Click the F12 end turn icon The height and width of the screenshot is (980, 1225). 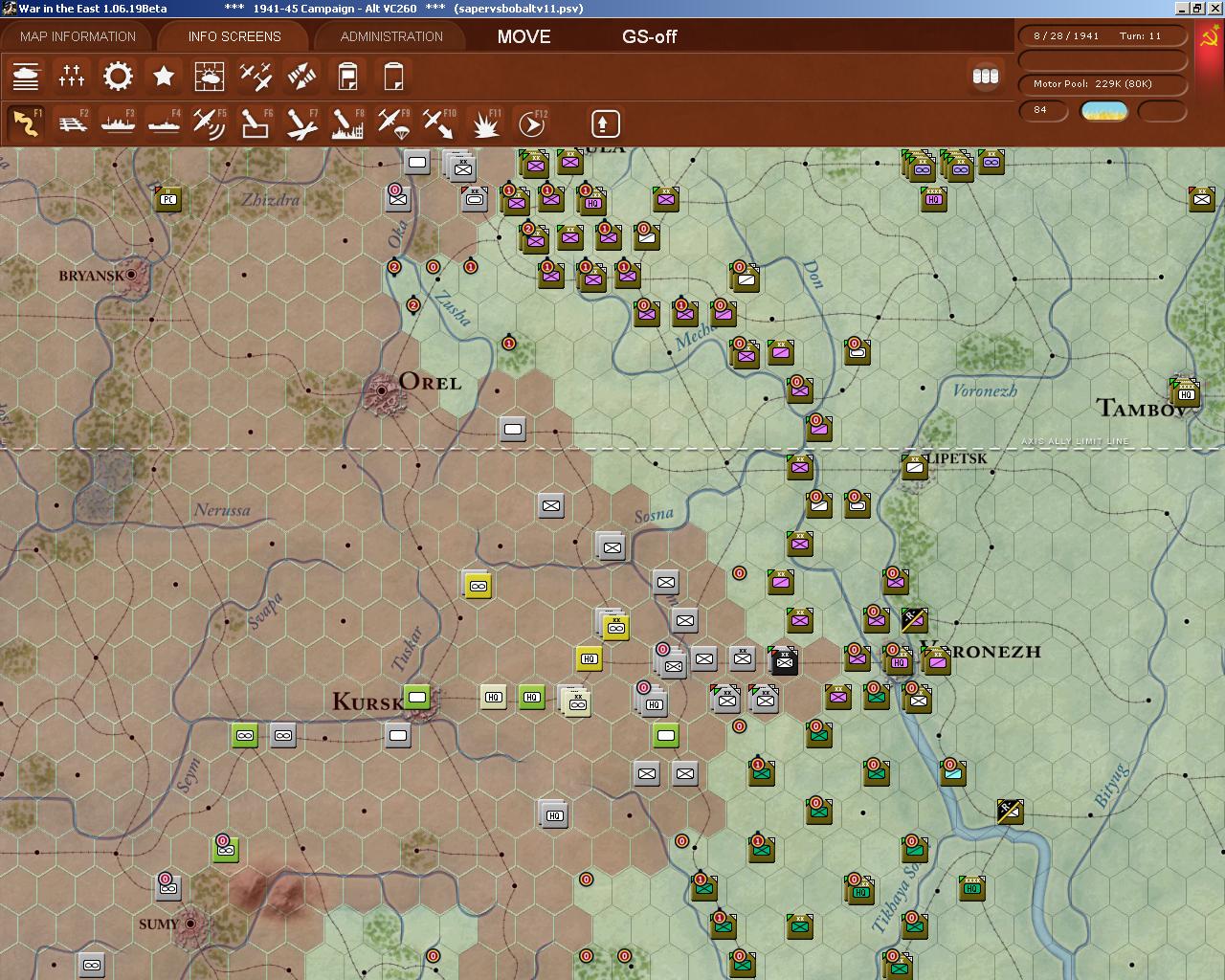[x=531, y=123]
